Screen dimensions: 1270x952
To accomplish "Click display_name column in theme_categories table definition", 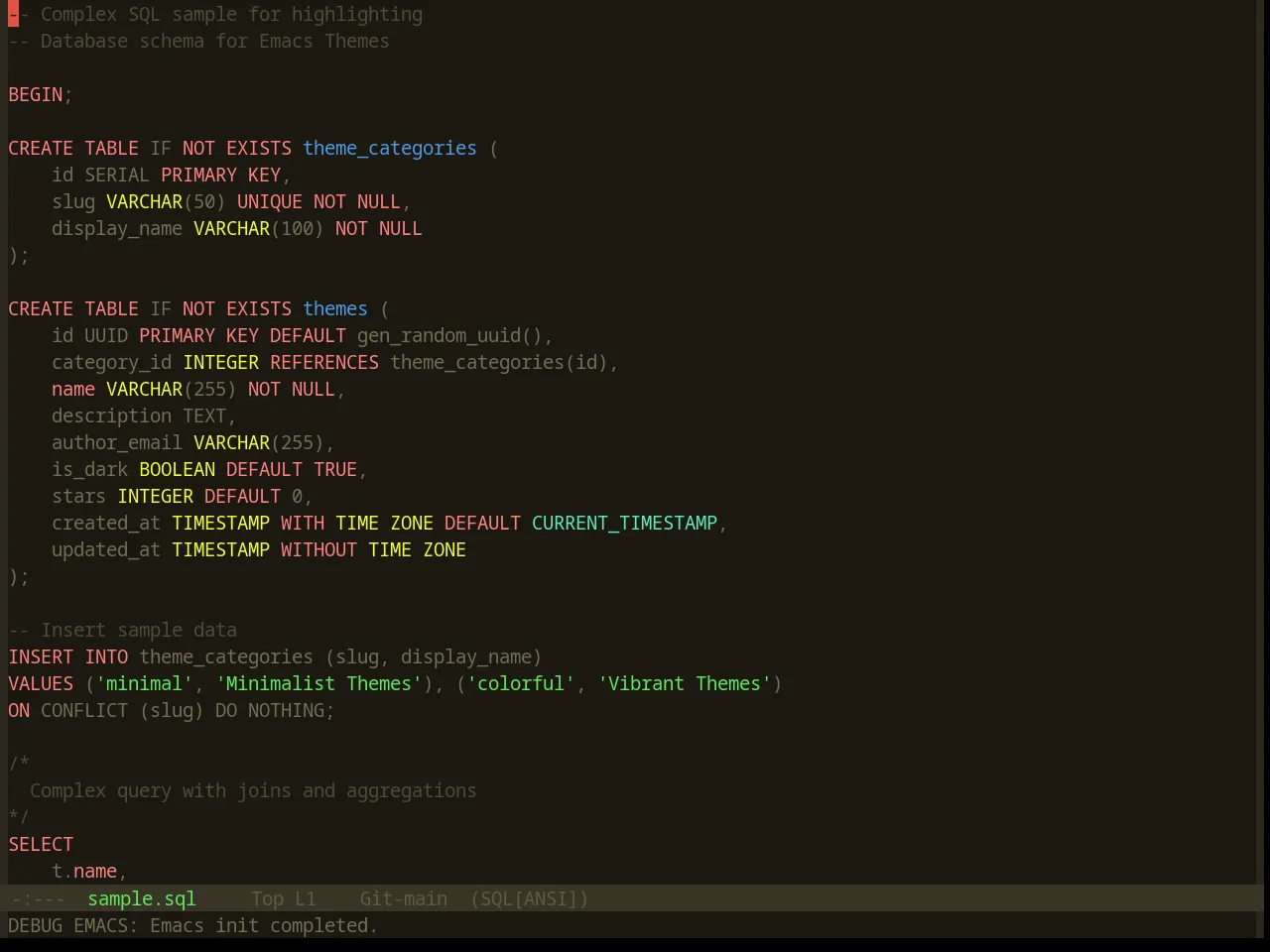I will (117, 228).
